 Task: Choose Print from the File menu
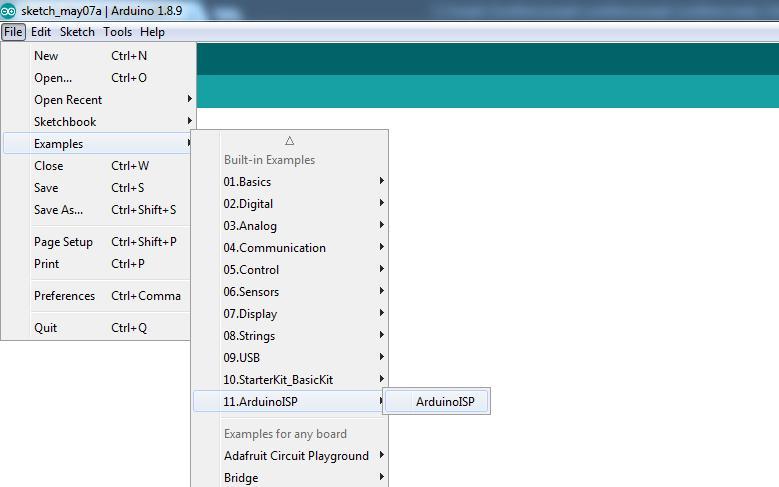[97, 263]
